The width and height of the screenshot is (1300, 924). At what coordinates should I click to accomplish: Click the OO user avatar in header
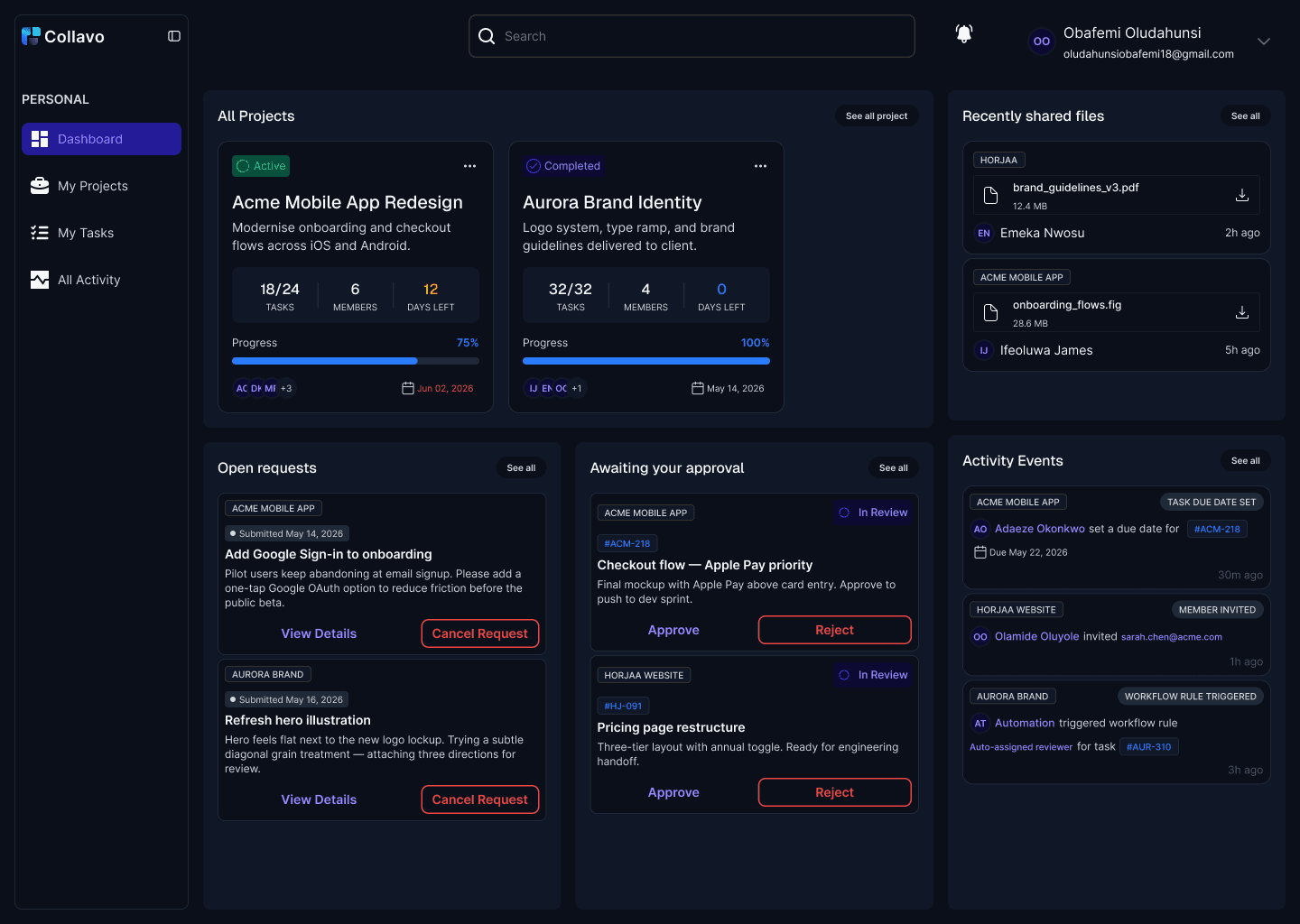[1042, 42]
